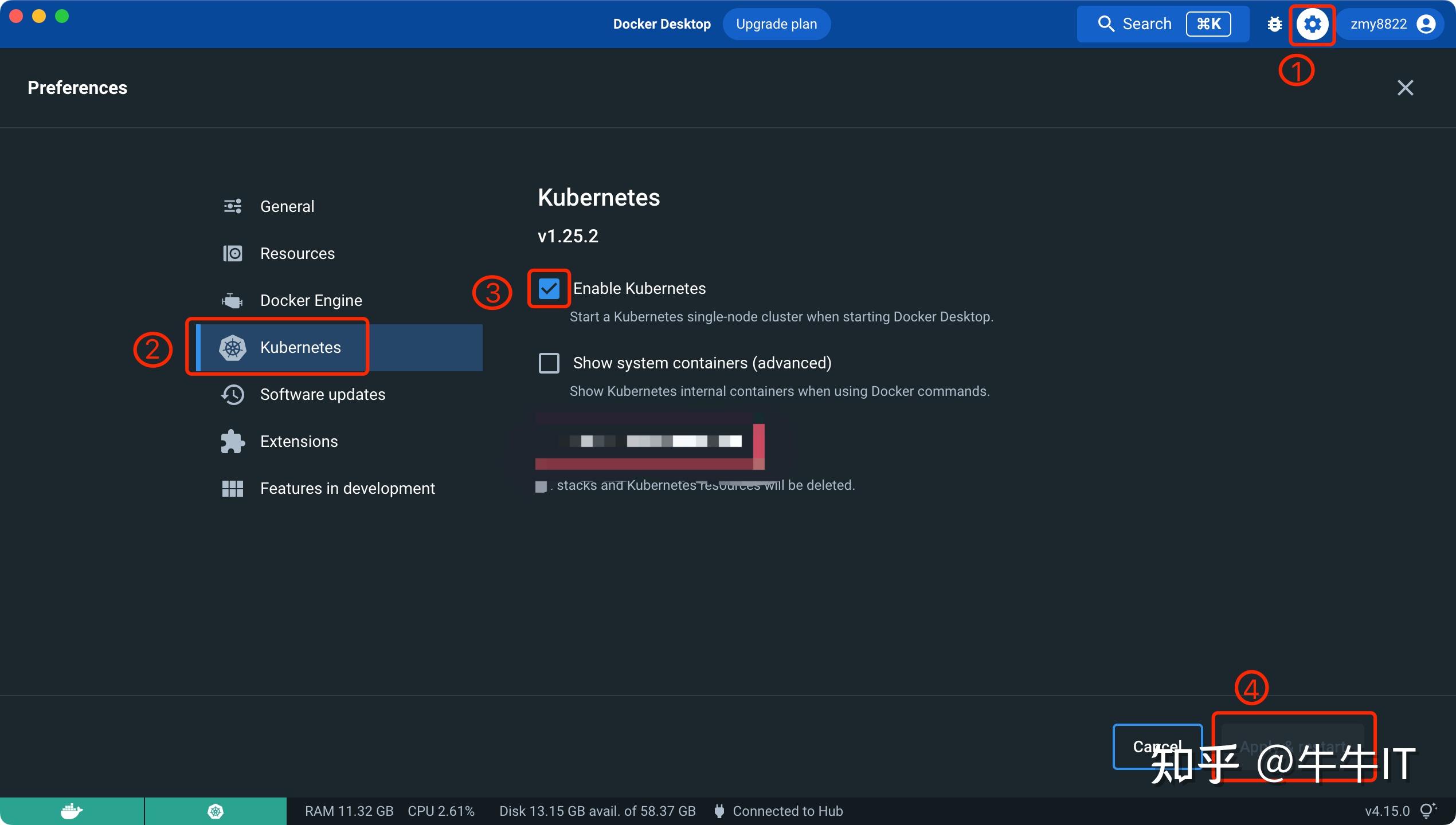Select the Kubernetes sidebar icon
The width and height of the screenshot is (1456, 825).
[x=233, y=347]
